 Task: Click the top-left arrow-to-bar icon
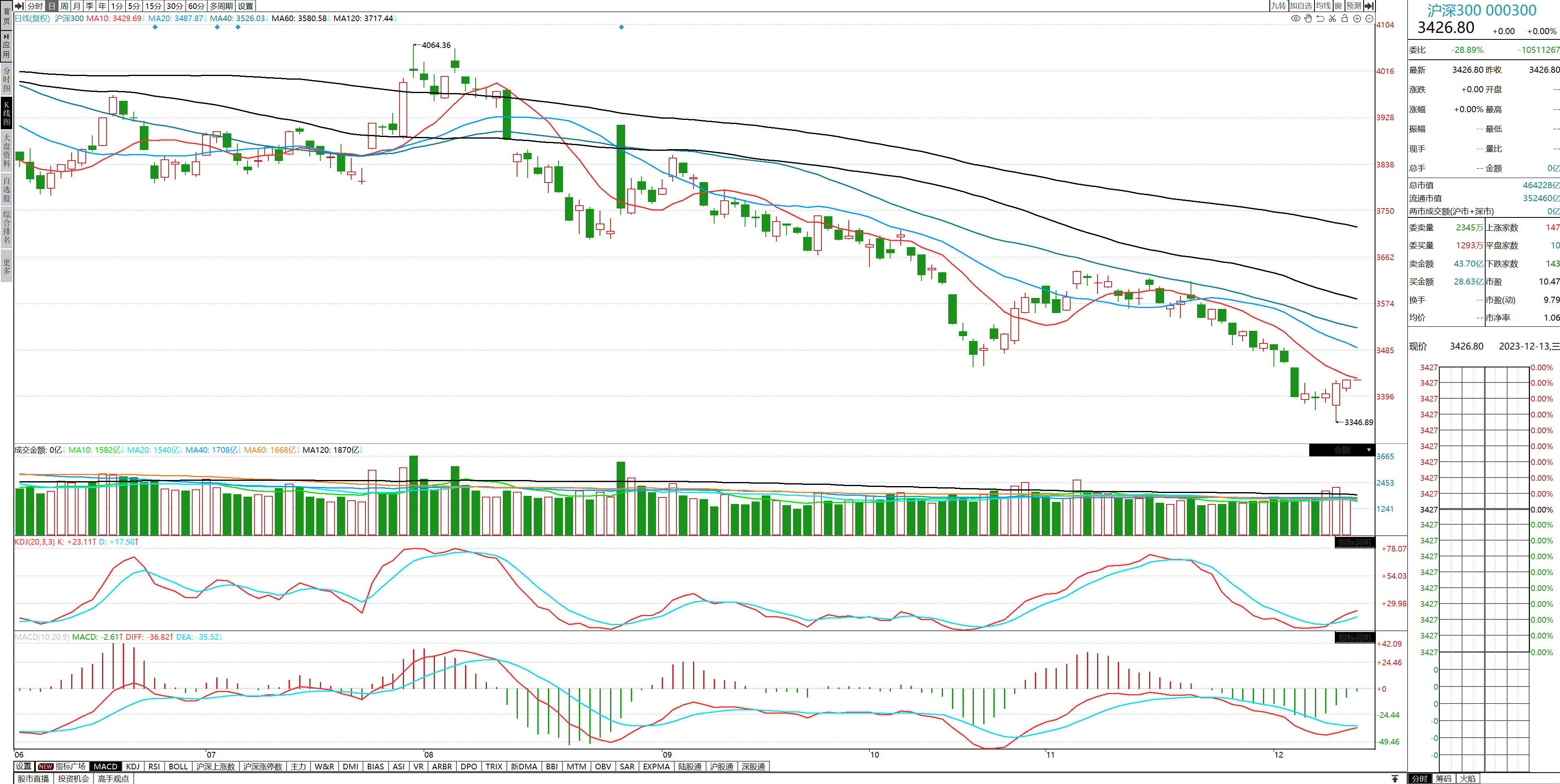pos(20,5)
